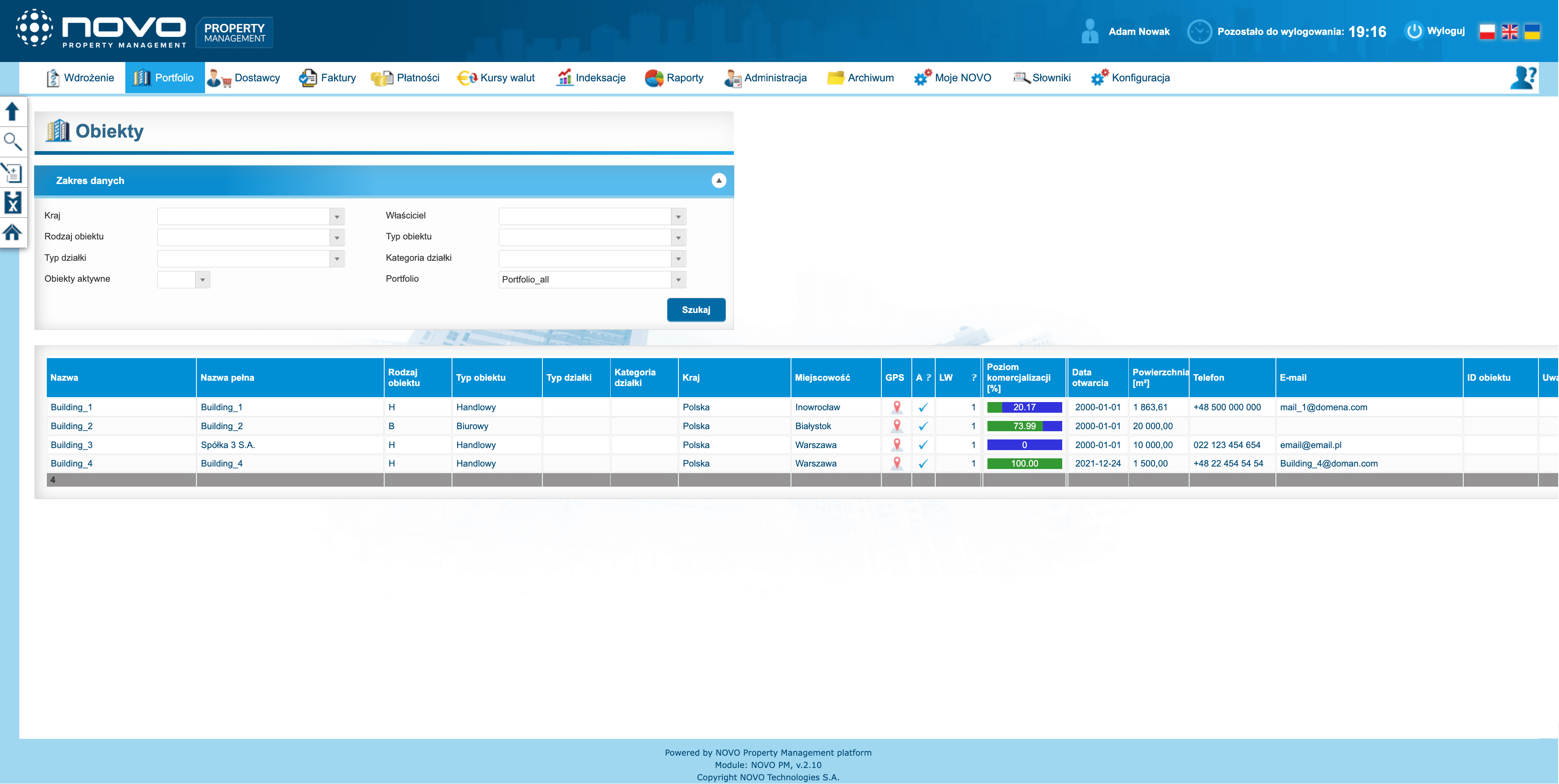Expand the Portfolio dropdown showing Portfolio_all

pyautogui.click(x=678, y=280)
